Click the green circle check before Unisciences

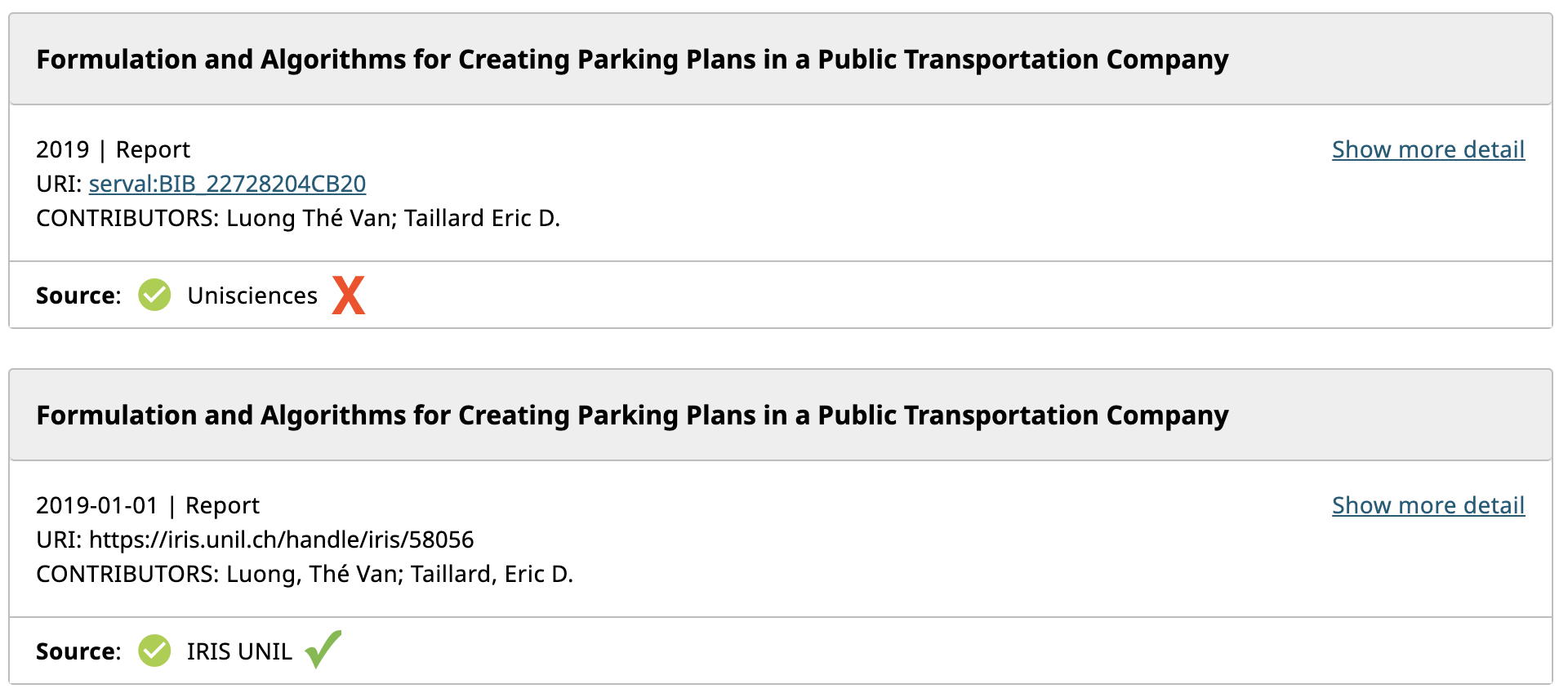tap(154, 295)
